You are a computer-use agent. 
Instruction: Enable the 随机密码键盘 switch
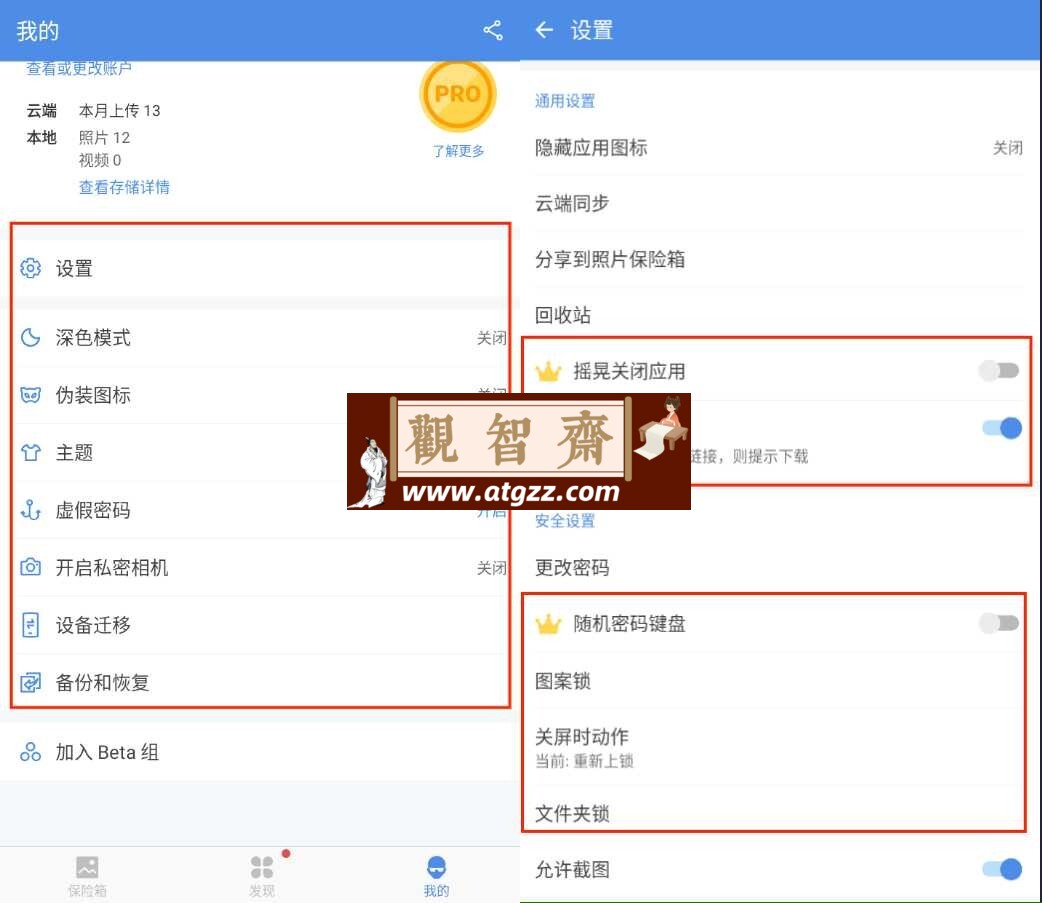click(x=999, y=623)
